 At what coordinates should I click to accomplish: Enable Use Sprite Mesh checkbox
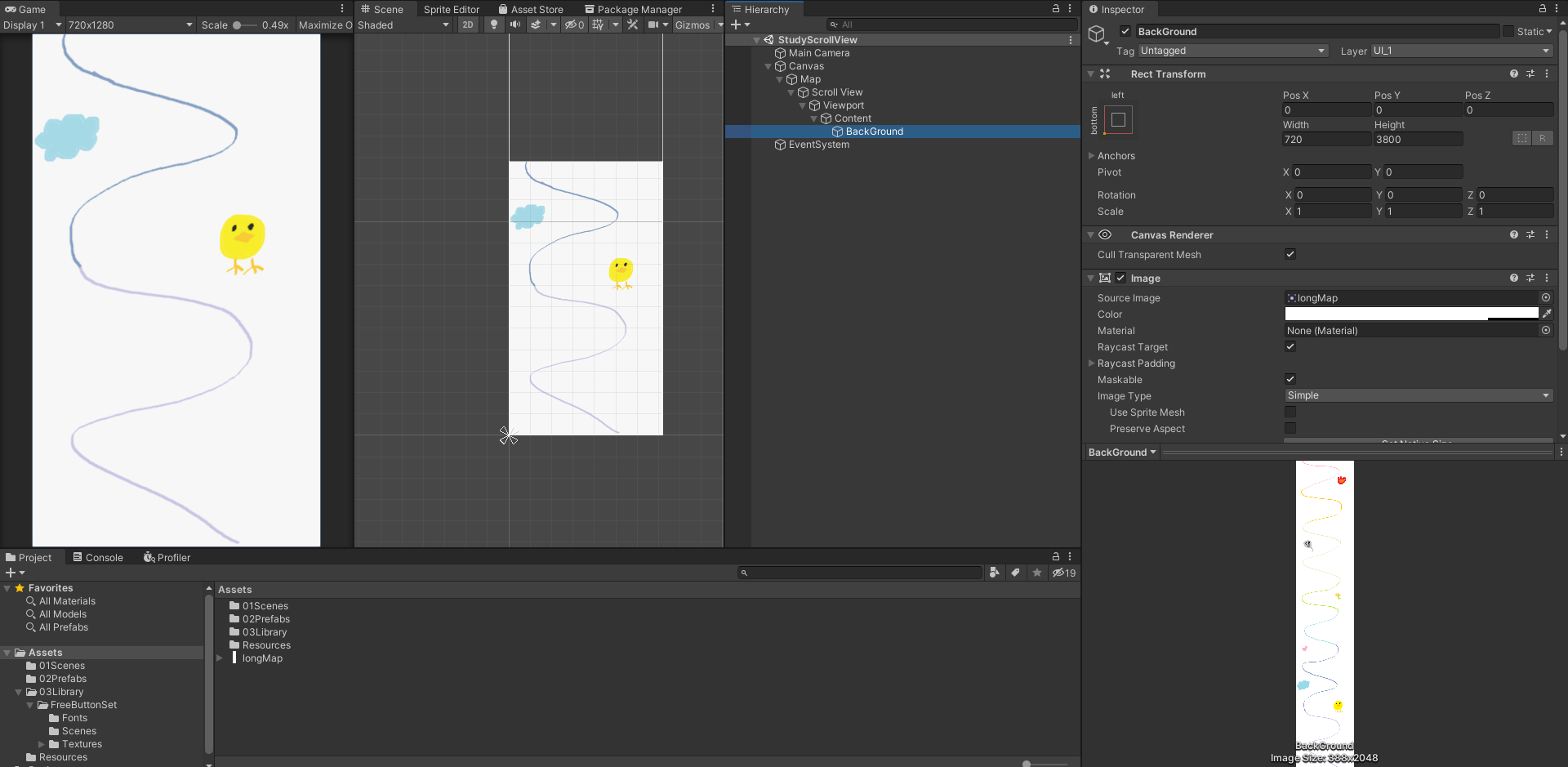click(1290, 412)
